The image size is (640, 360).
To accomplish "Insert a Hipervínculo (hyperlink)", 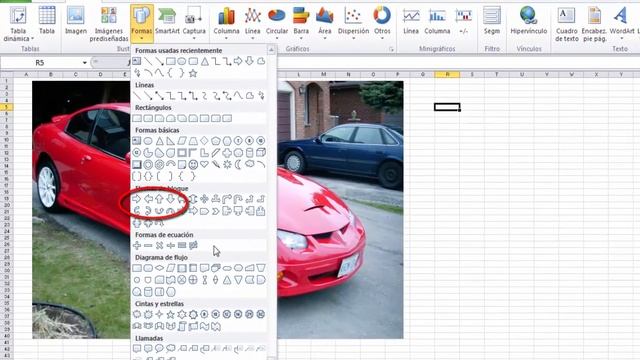I will click(529, 20).
